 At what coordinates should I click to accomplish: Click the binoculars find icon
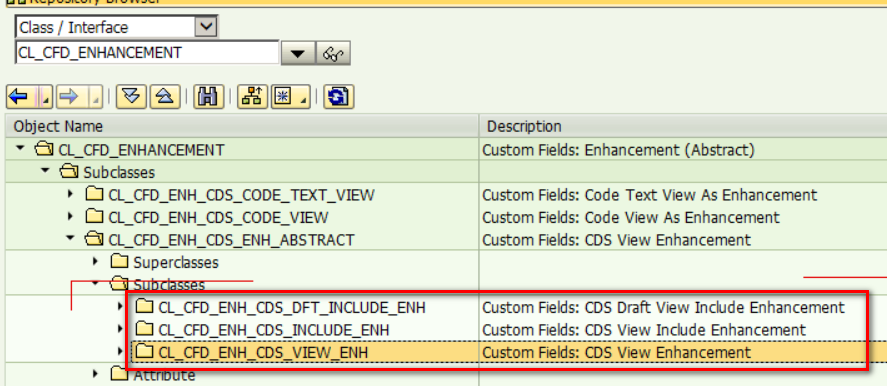[x=208, y=97]
